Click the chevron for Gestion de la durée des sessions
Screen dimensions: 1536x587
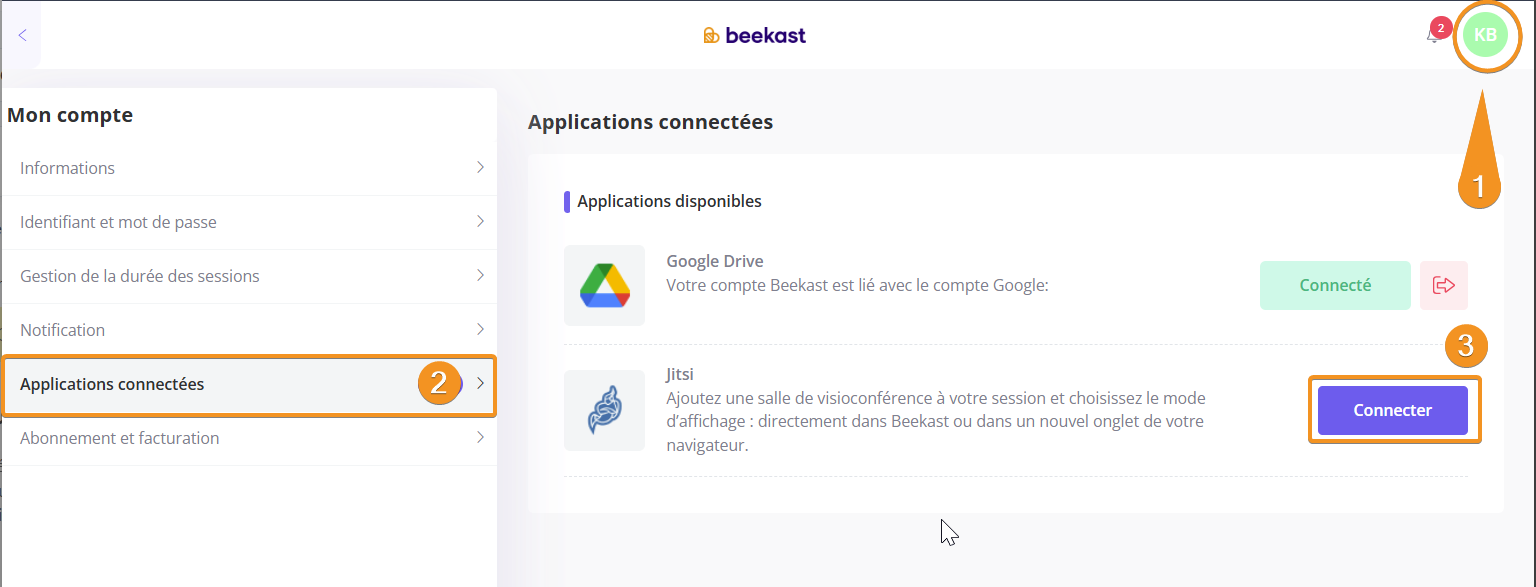[480, 276]
